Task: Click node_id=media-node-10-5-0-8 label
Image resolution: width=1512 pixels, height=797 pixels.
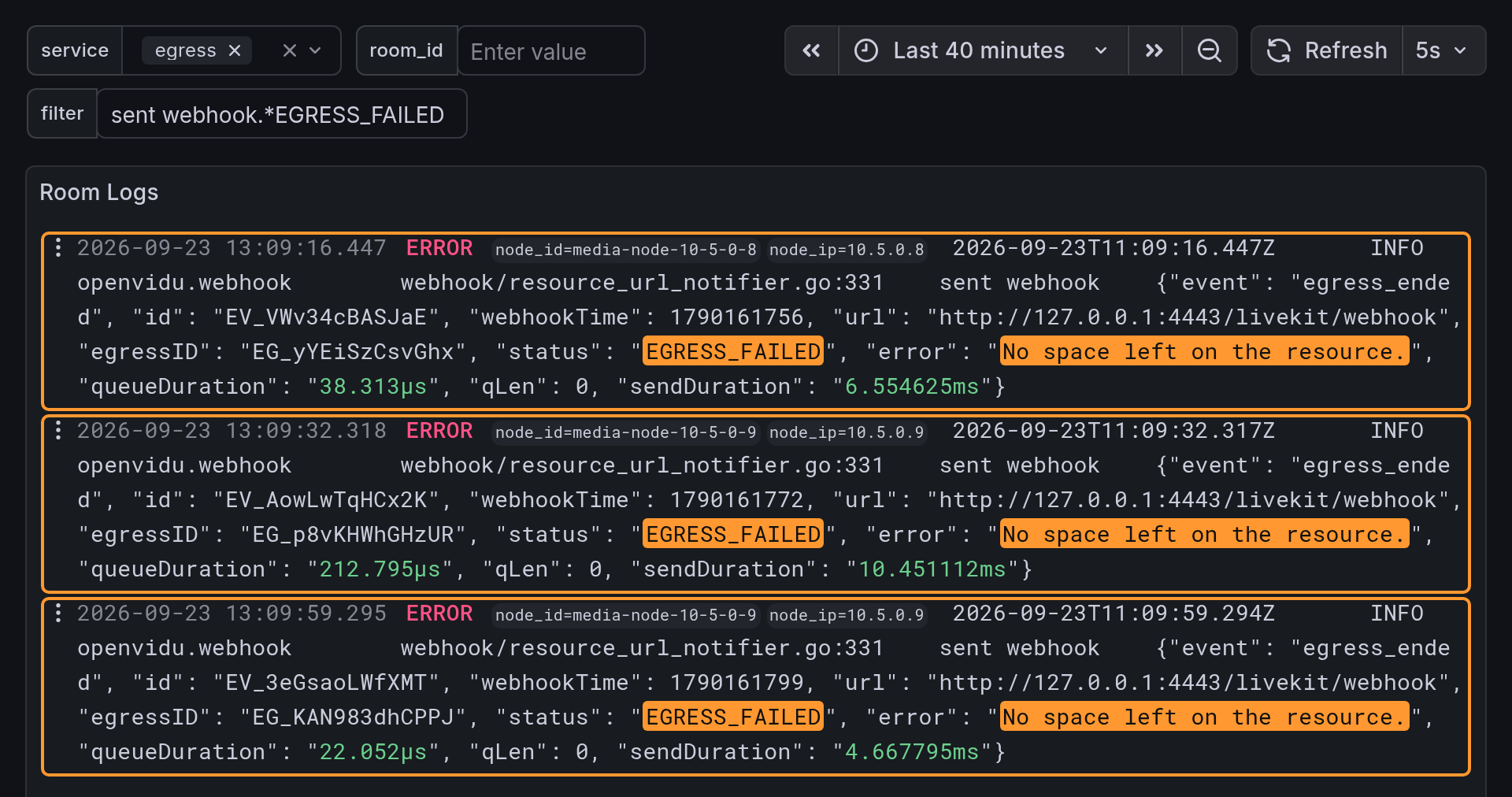Action: [626, 250]
